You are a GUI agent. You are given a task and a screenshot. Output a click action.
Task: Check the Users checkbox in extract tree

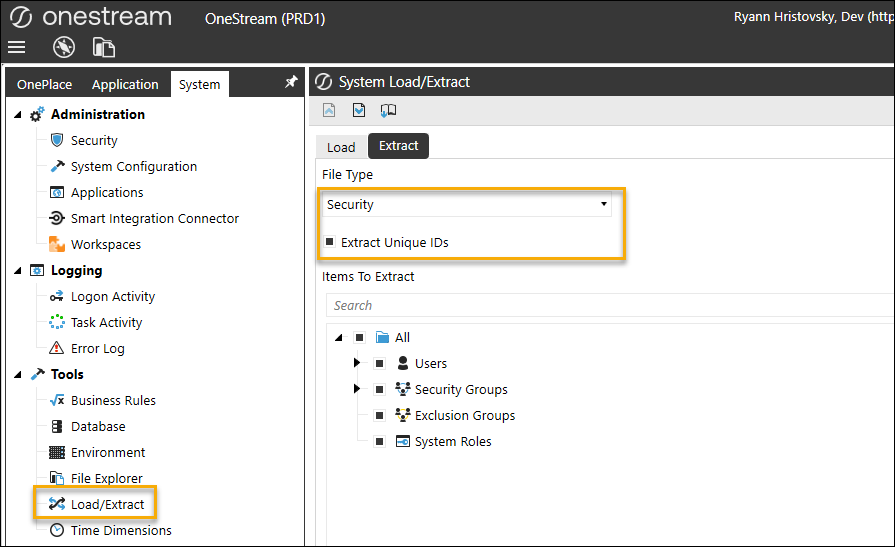(380, 364)
